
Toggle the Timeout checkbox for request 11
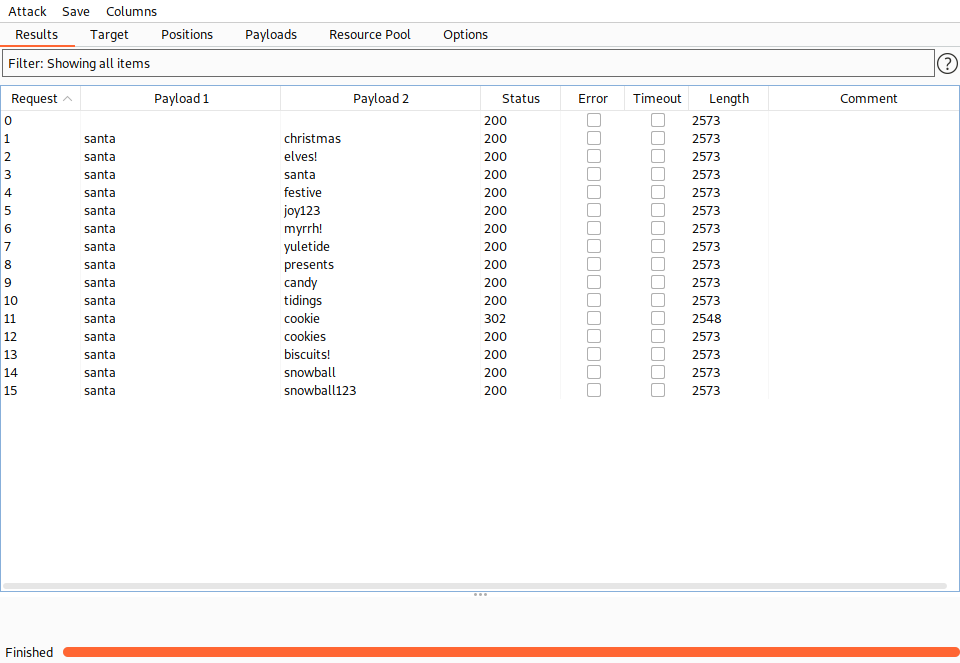(x=658, y=318)
